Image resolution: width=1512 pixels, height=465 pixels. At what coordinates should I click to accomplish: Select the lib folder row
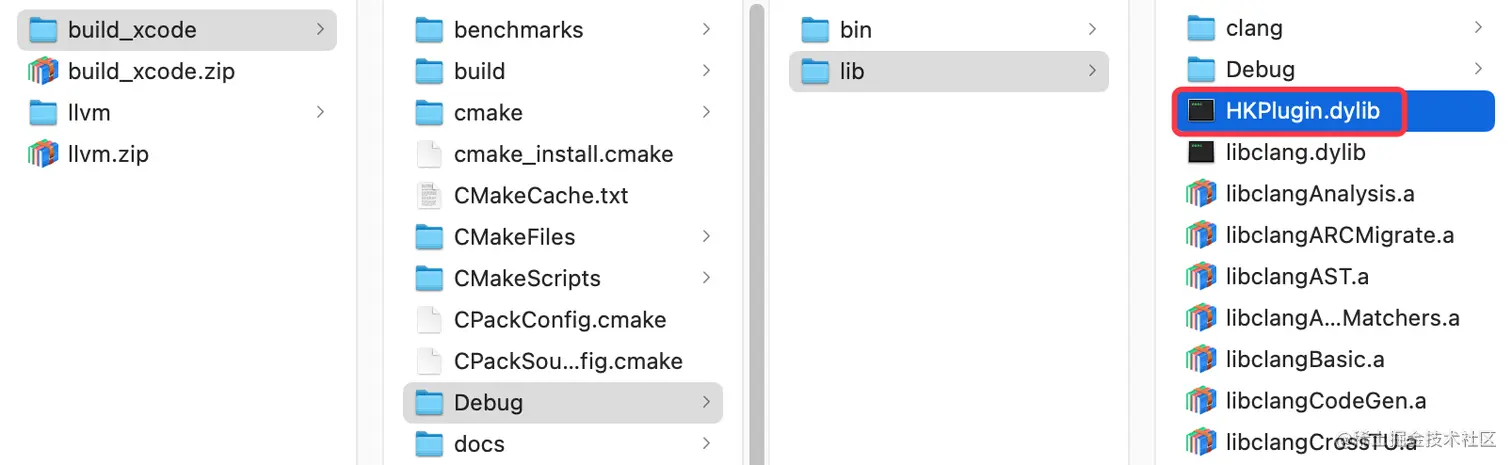point(948,71)
